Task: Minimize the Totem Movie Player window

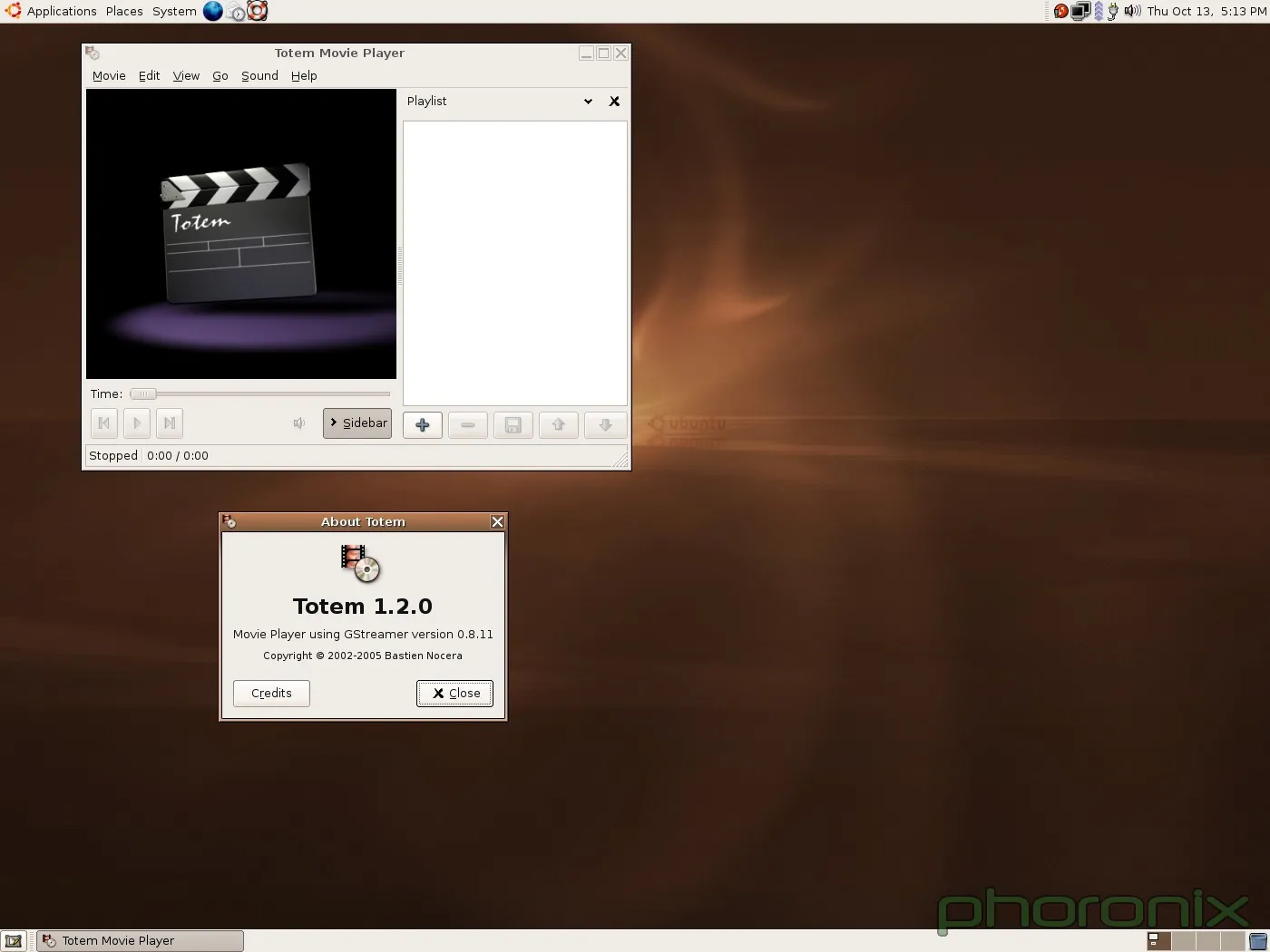Action: pyautogui.click(x=586, y=53)
